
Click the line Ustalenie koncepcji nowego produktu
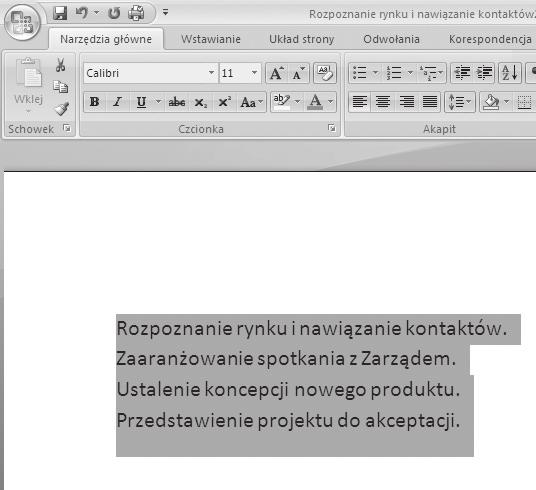point(288,390)
